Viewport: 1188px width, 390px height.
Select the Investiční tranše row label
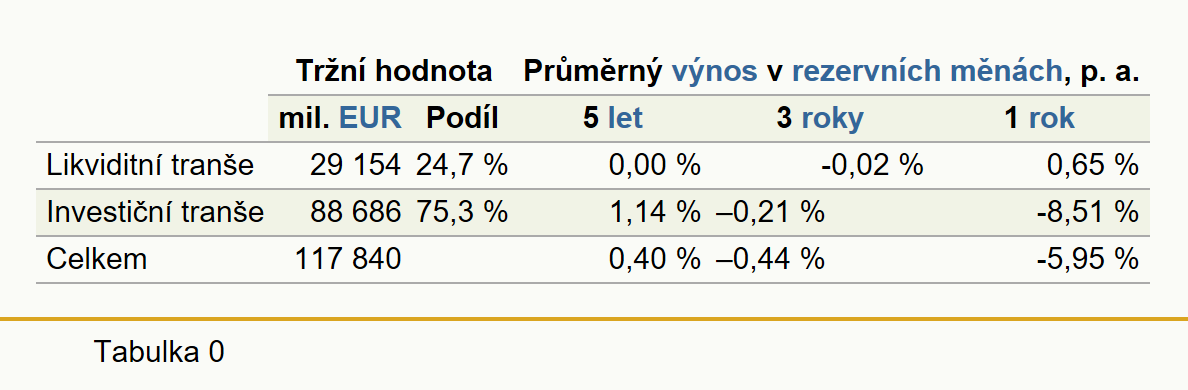(155, 212)
